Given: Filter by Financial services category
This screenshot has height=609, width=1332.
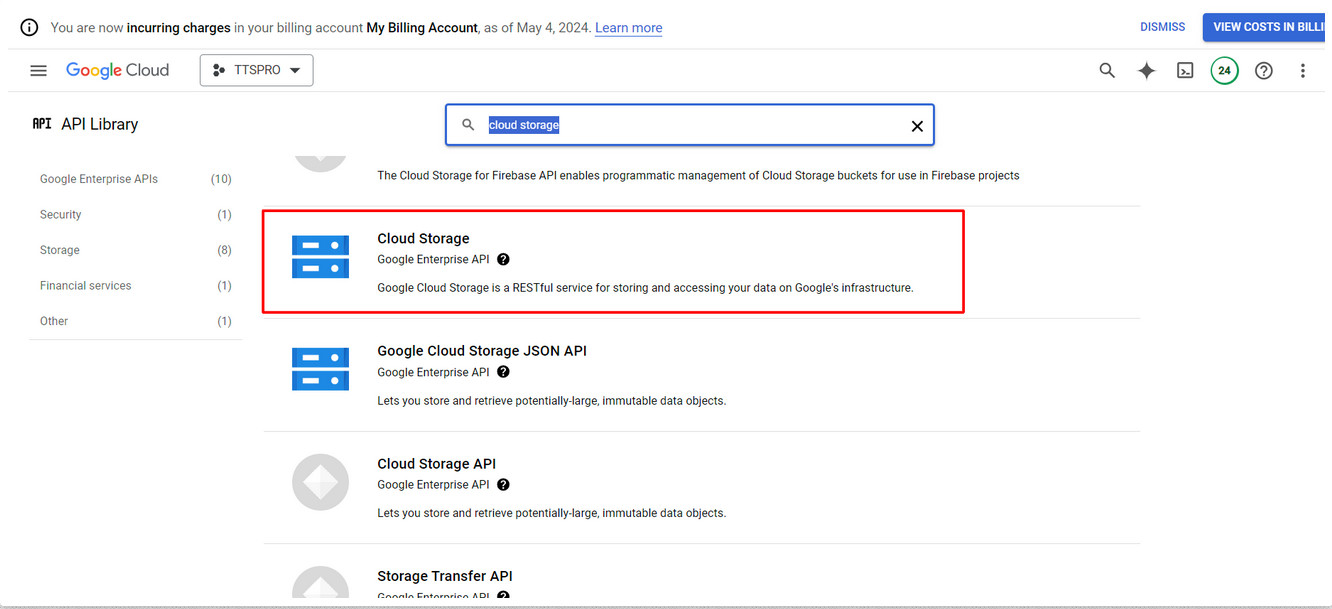Looking at the screenshot, I should 135,286.
